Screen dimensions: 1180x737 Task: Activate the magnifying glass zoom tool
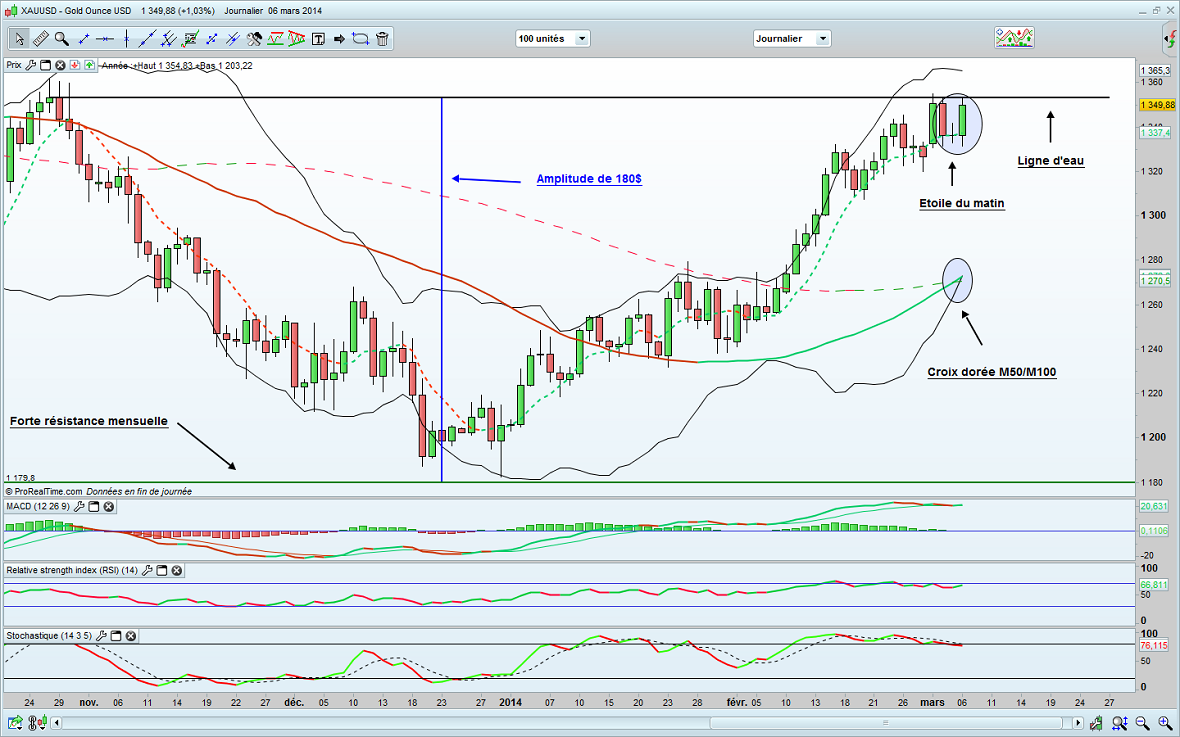point(62,39)
